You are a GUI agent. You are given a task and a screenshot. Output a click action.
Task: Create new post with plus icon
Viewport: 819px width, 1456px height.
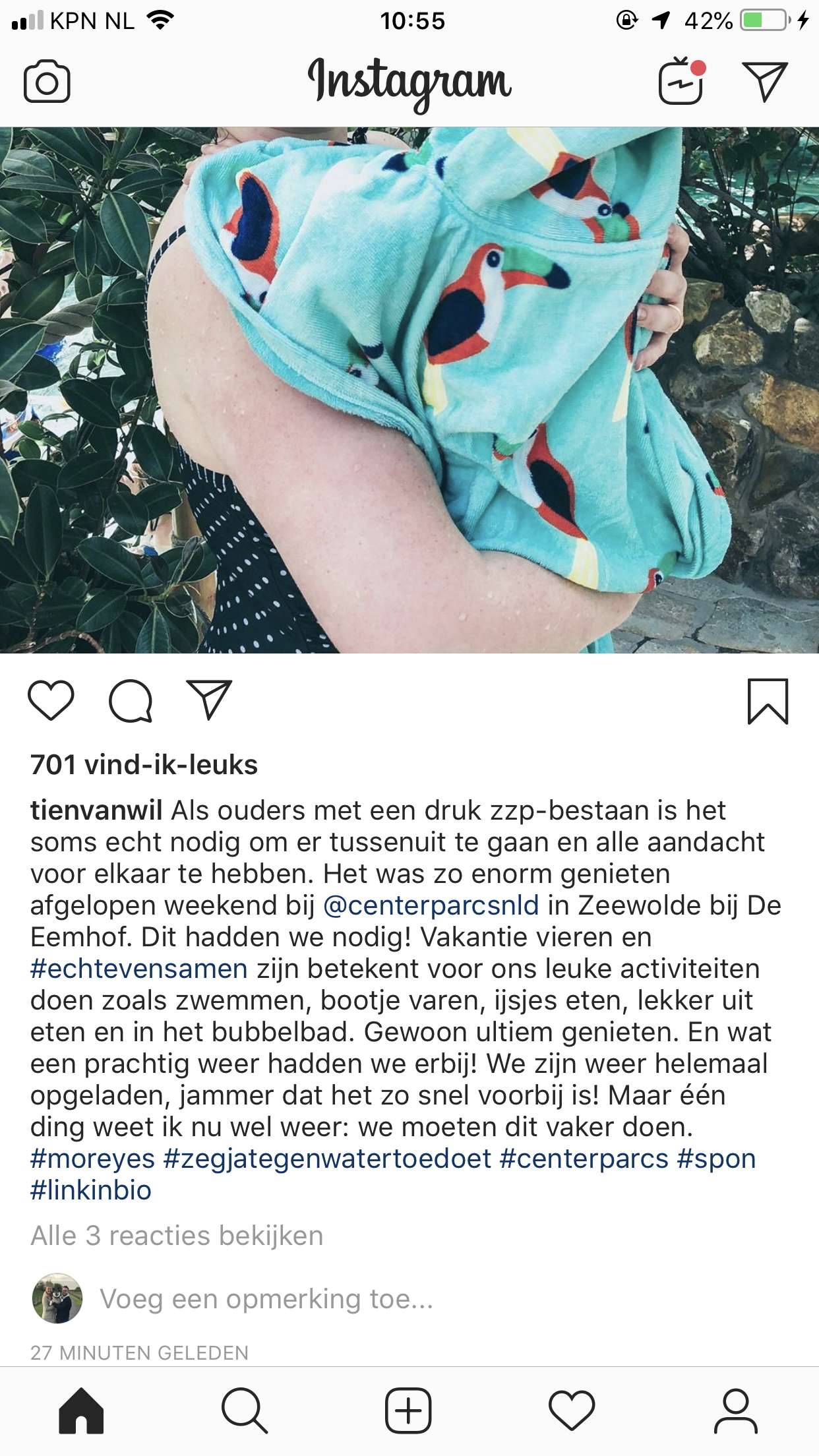(x=408, y=1411)
